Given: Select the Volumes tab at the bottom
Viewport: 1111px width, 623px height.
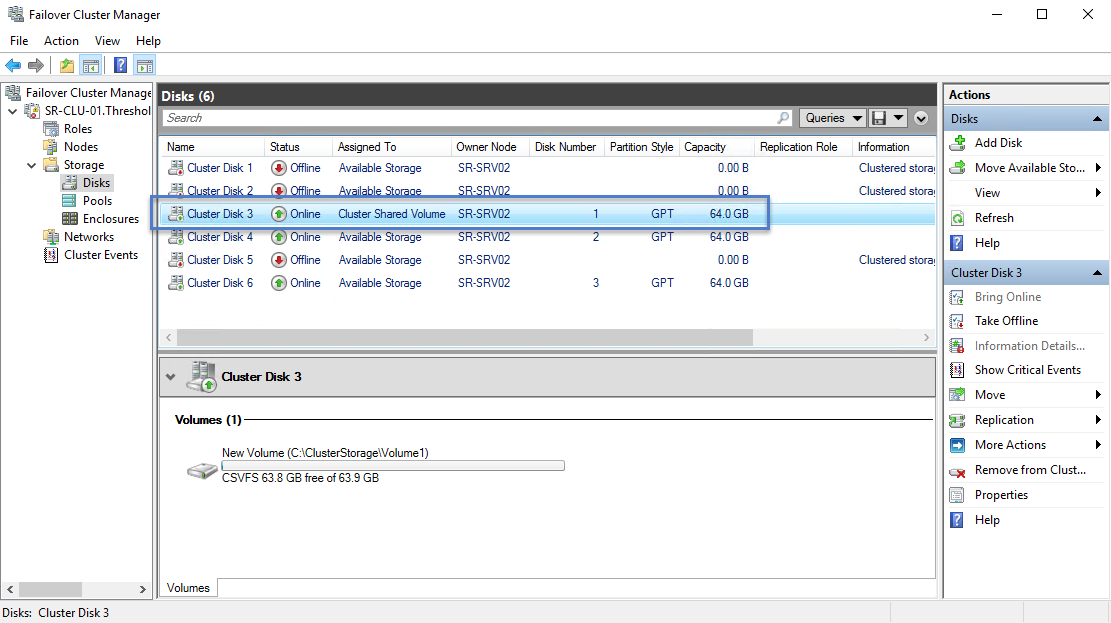Looking at the screenshot, I should pos(188,588).
